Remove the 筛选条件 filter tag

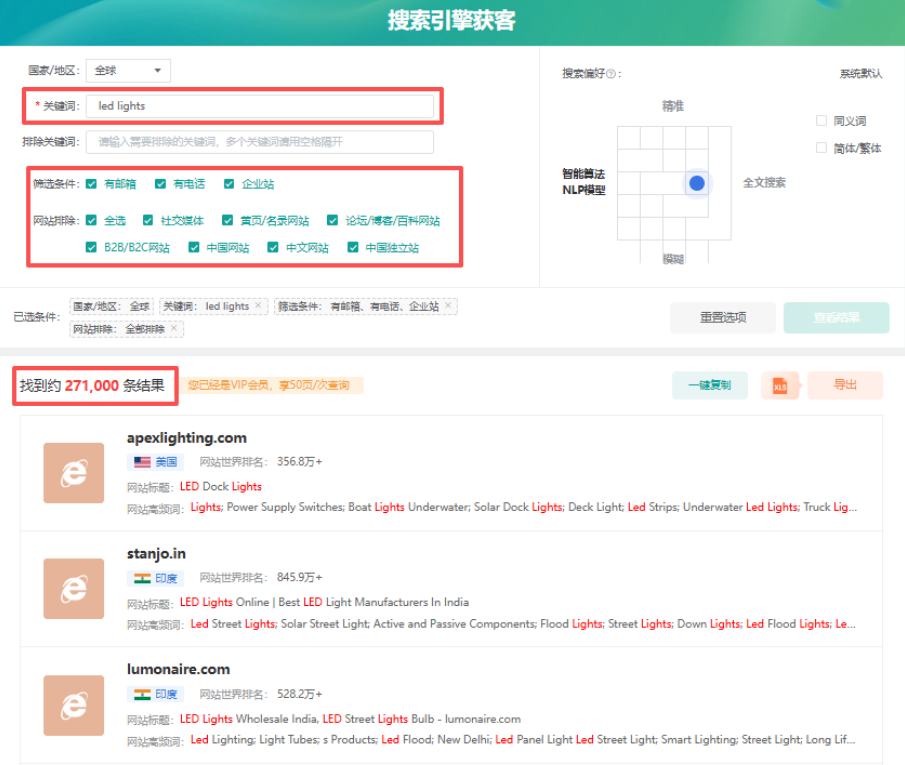pos(448,305)
